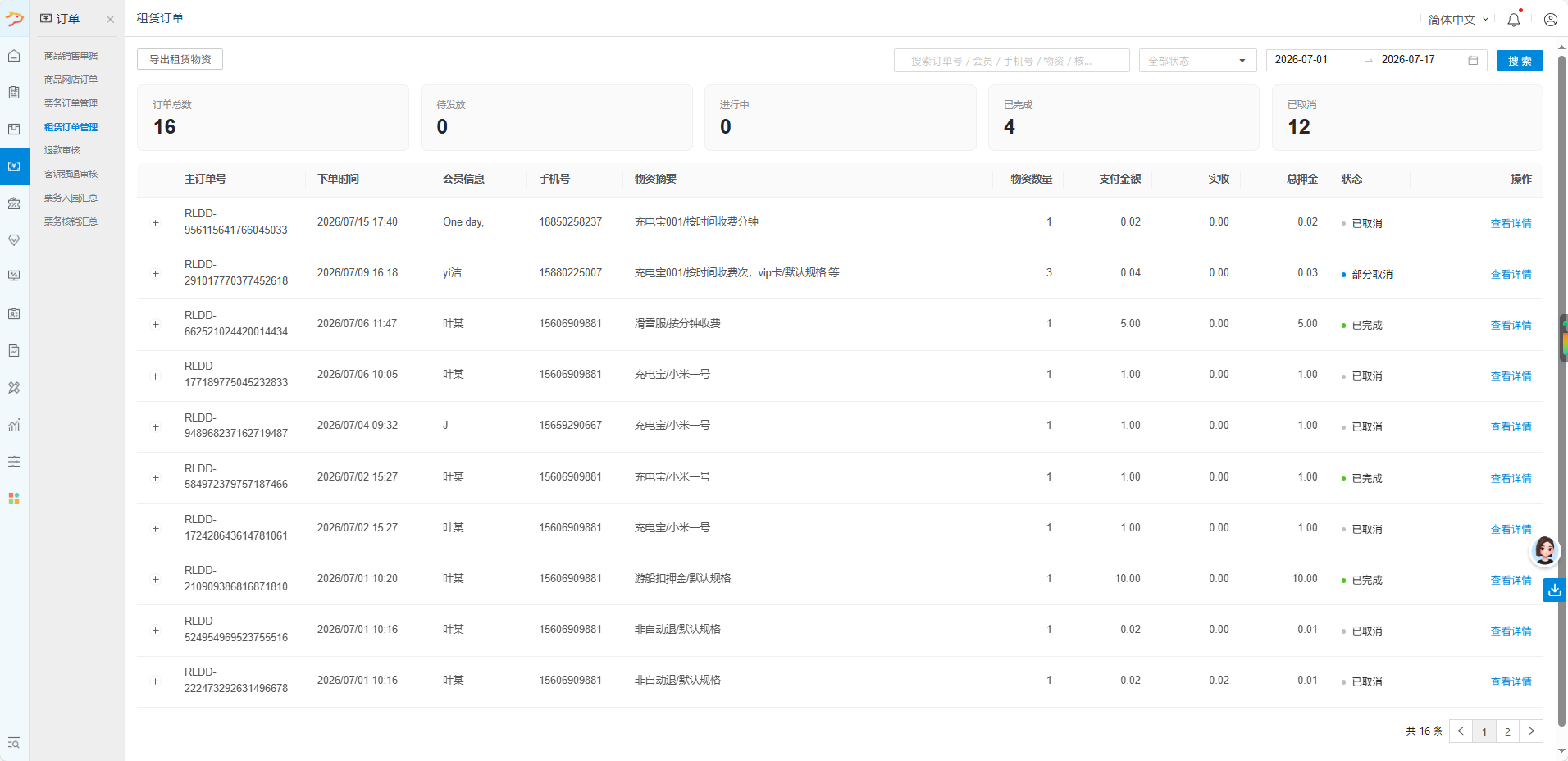Click the 订单总数 summary card showing 16

pos(273,117)
